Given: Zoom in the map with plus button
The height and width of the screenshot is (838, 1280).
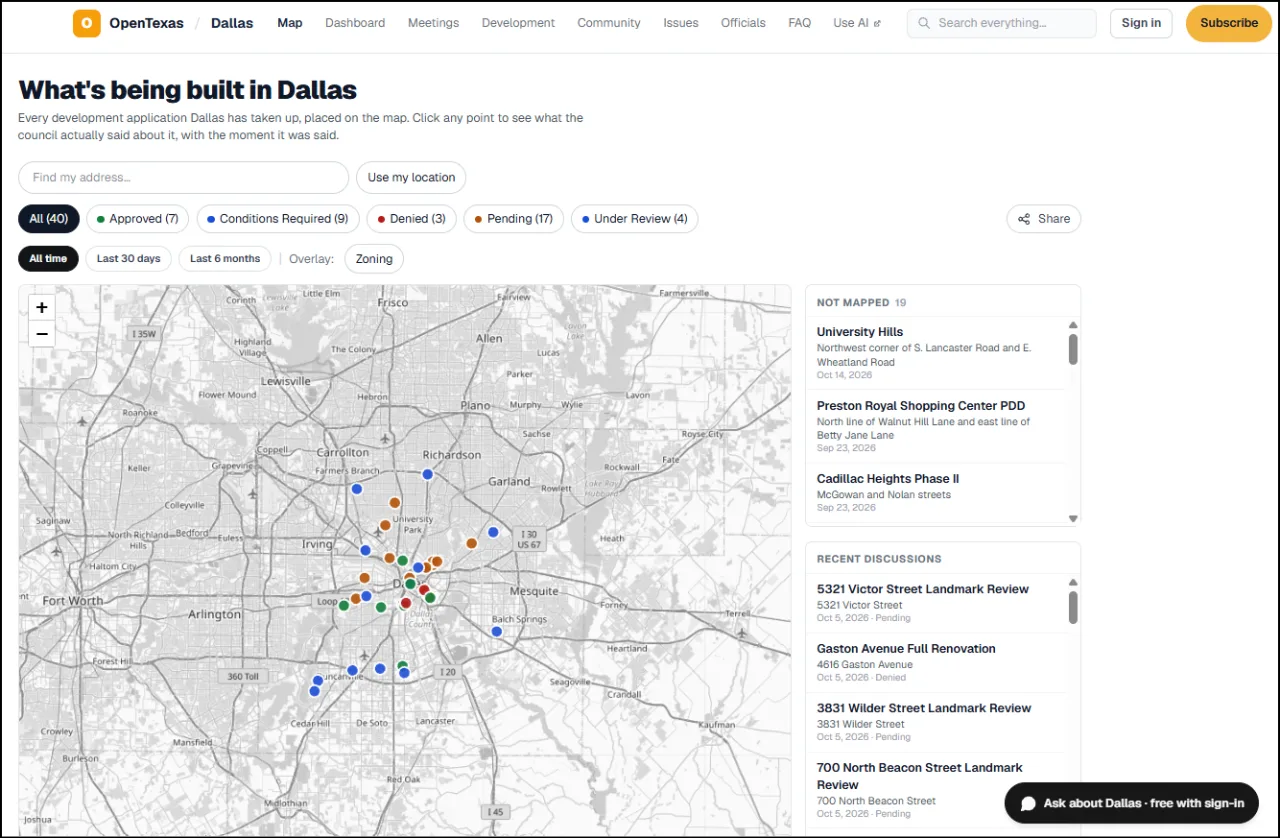Looking at the screenshot, I should 42,308.
